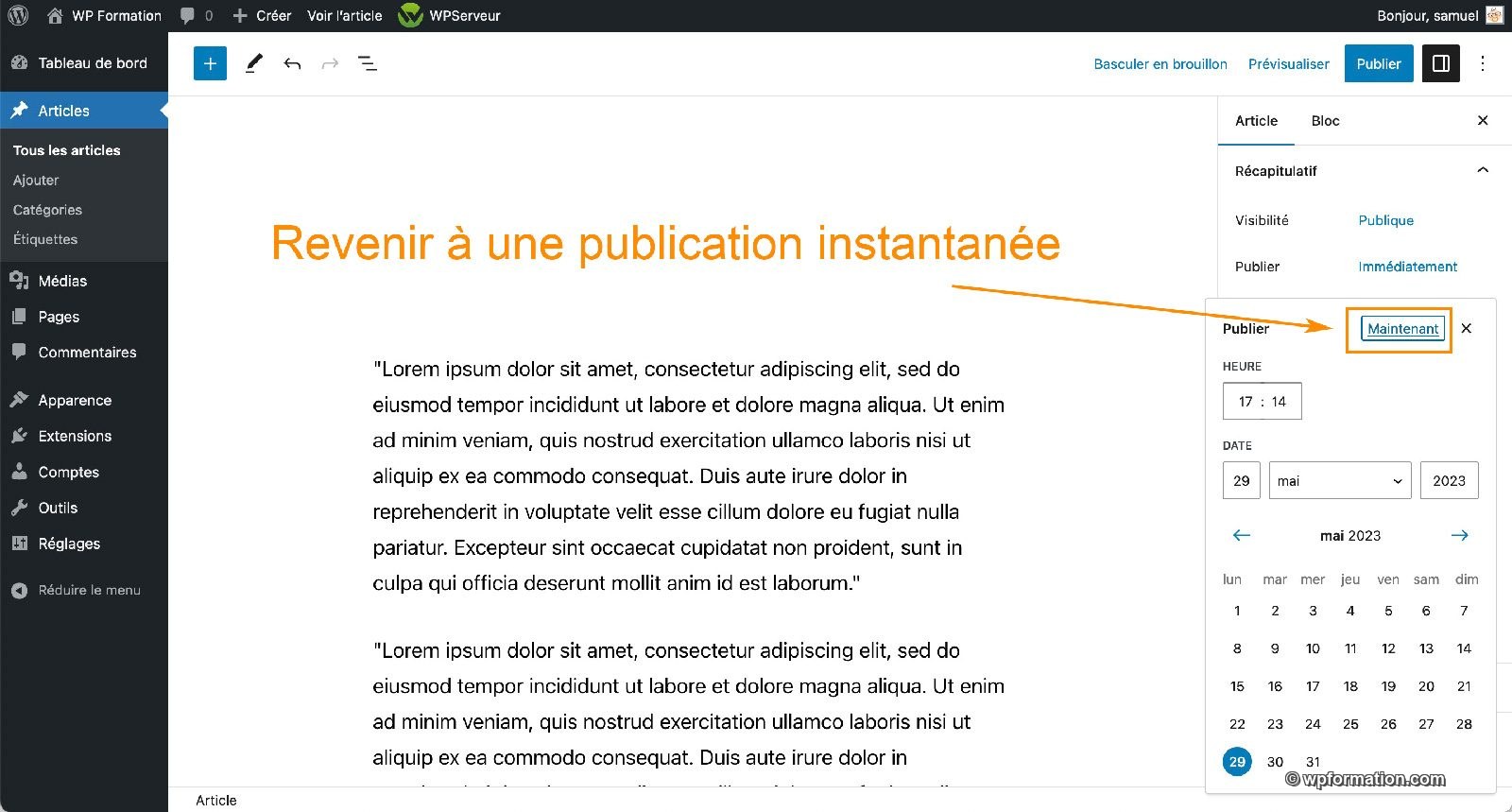Viewport: 1512px width, 812px height.
Task: Select day 1 in the calendar
Action: [1237, 611]
